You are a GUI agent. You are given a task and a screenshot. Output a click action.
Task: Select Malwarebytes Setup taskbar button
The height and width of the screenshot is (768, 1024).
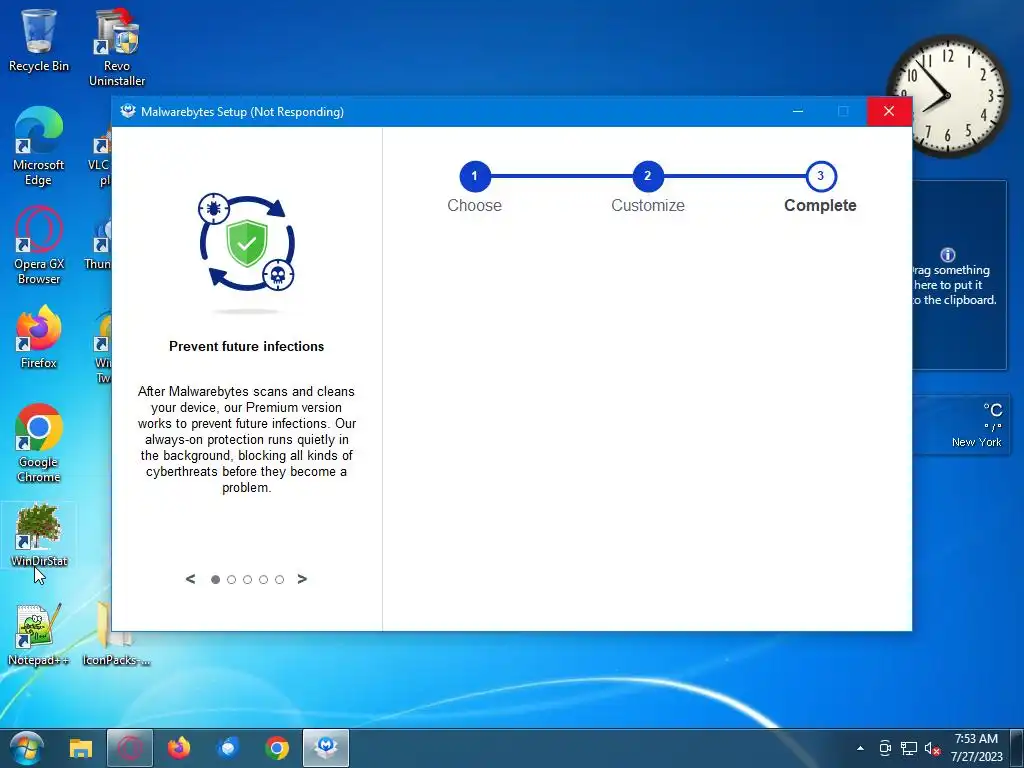(x=326, y=748)
